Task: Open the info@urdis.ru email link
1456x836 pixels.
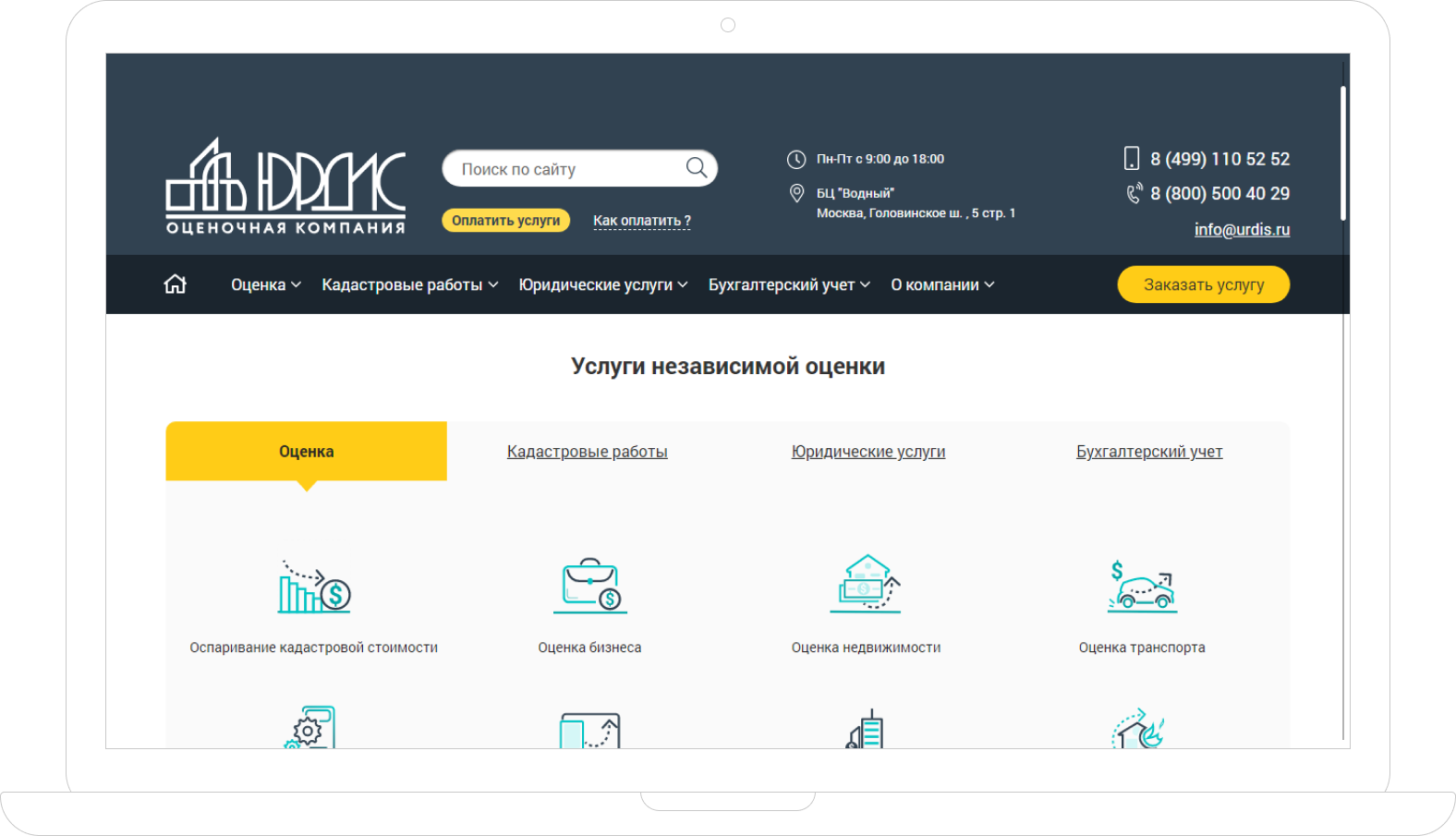Action: pyautogui.click(x=1242, y=230)
